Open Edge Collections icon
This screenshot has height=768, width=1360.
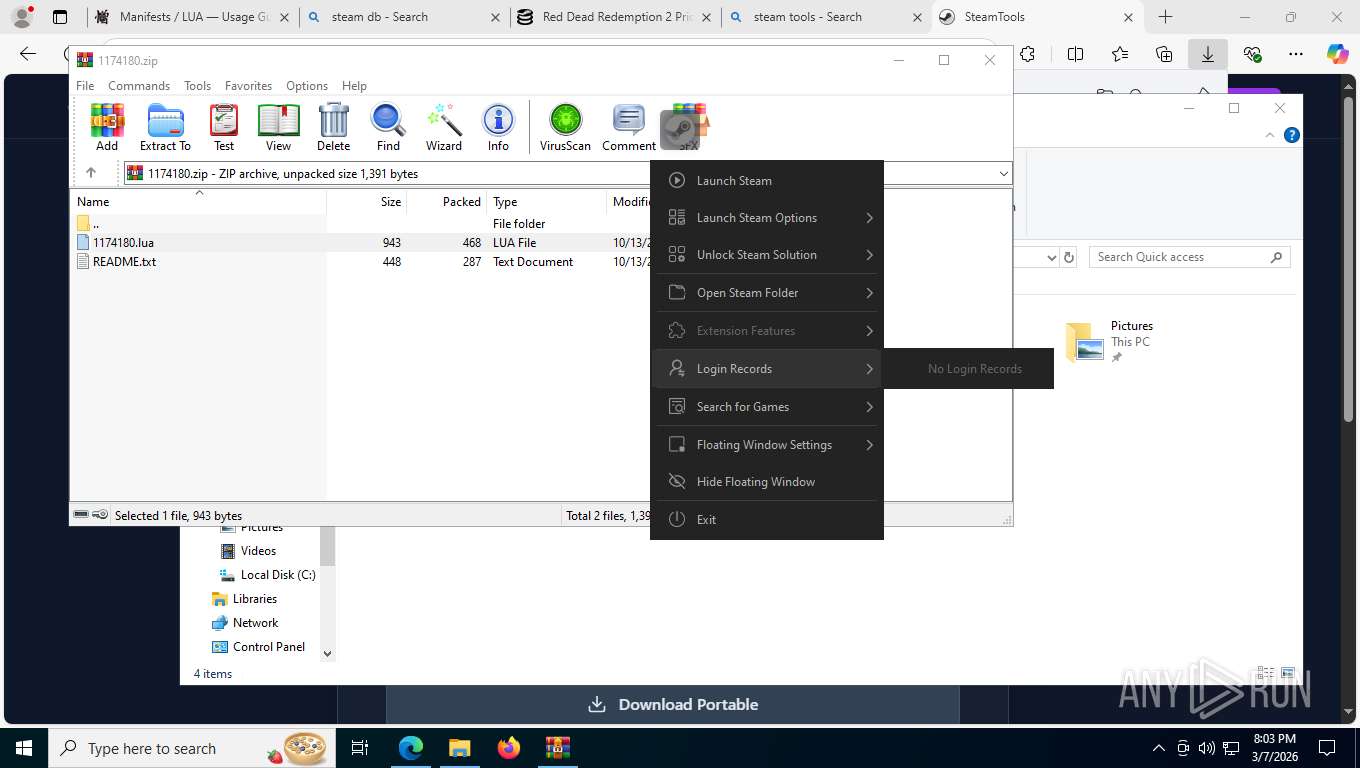coord(1164,54)
